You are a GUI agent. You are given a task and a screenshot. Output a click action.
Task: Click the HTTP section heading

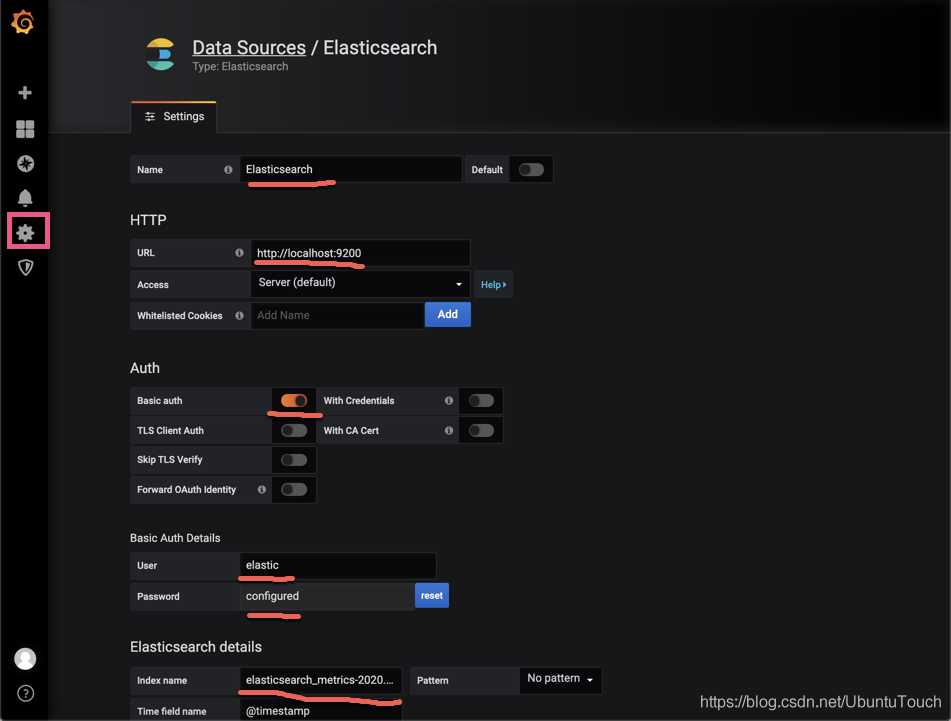click(148, 220)
